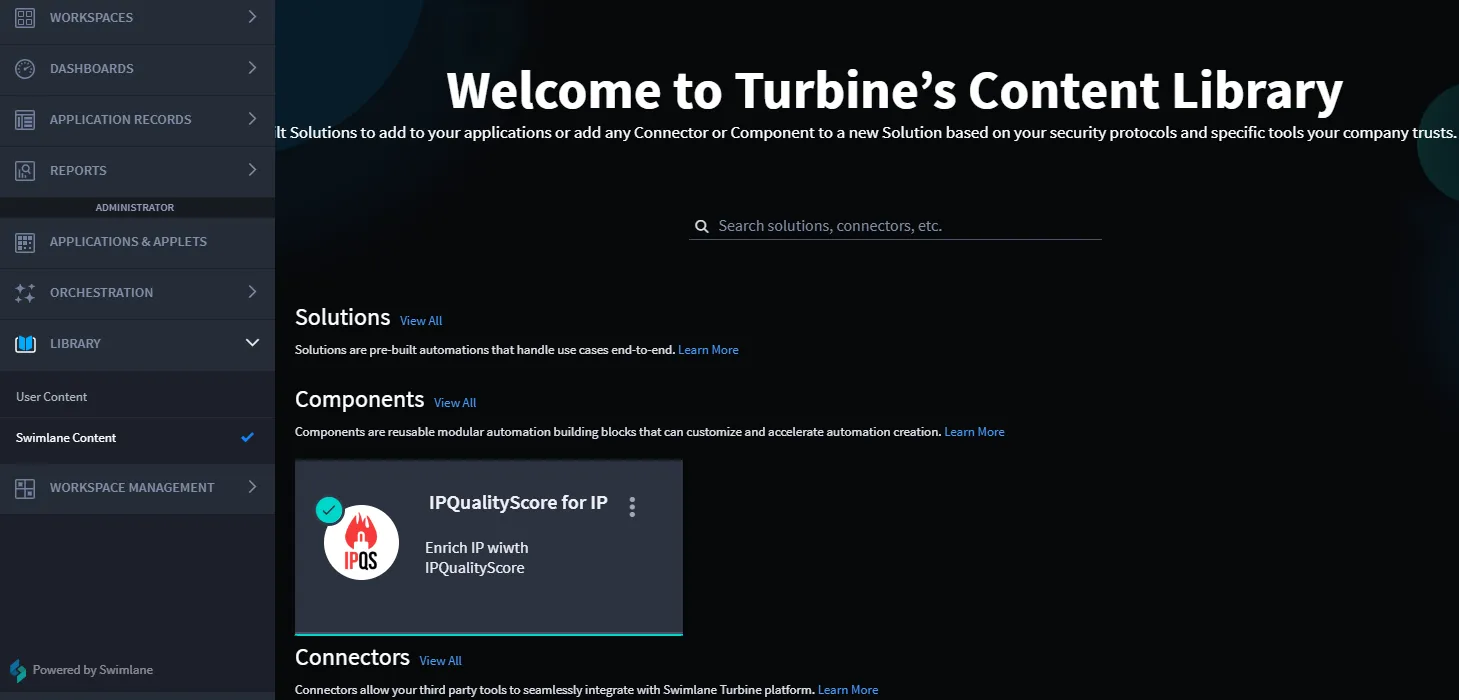Open the IPQualityScore card three-dot menu
This screenshot has width=1459, height=700.
(x=632, y=507)
